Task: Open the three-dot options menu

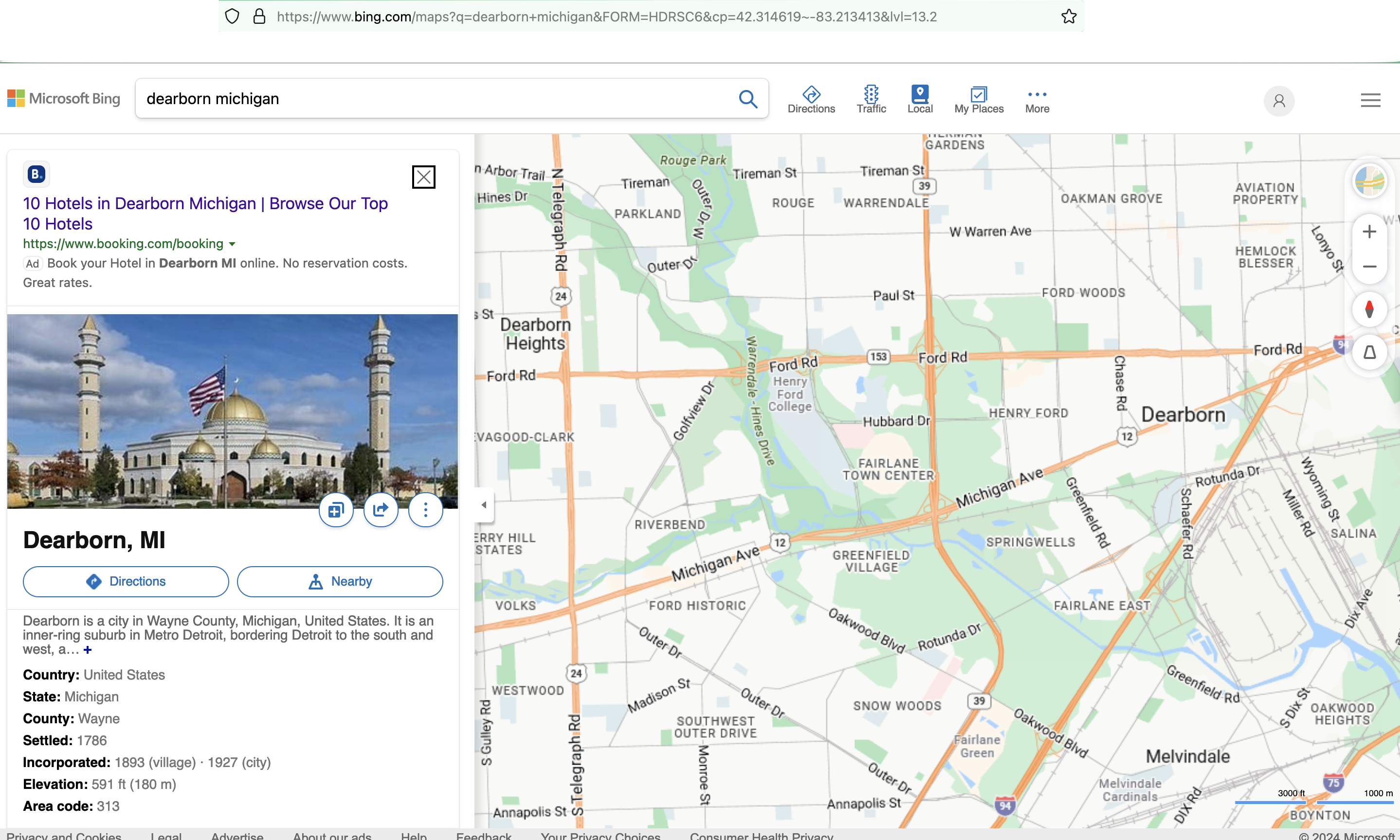Action: tap(425, 510)
